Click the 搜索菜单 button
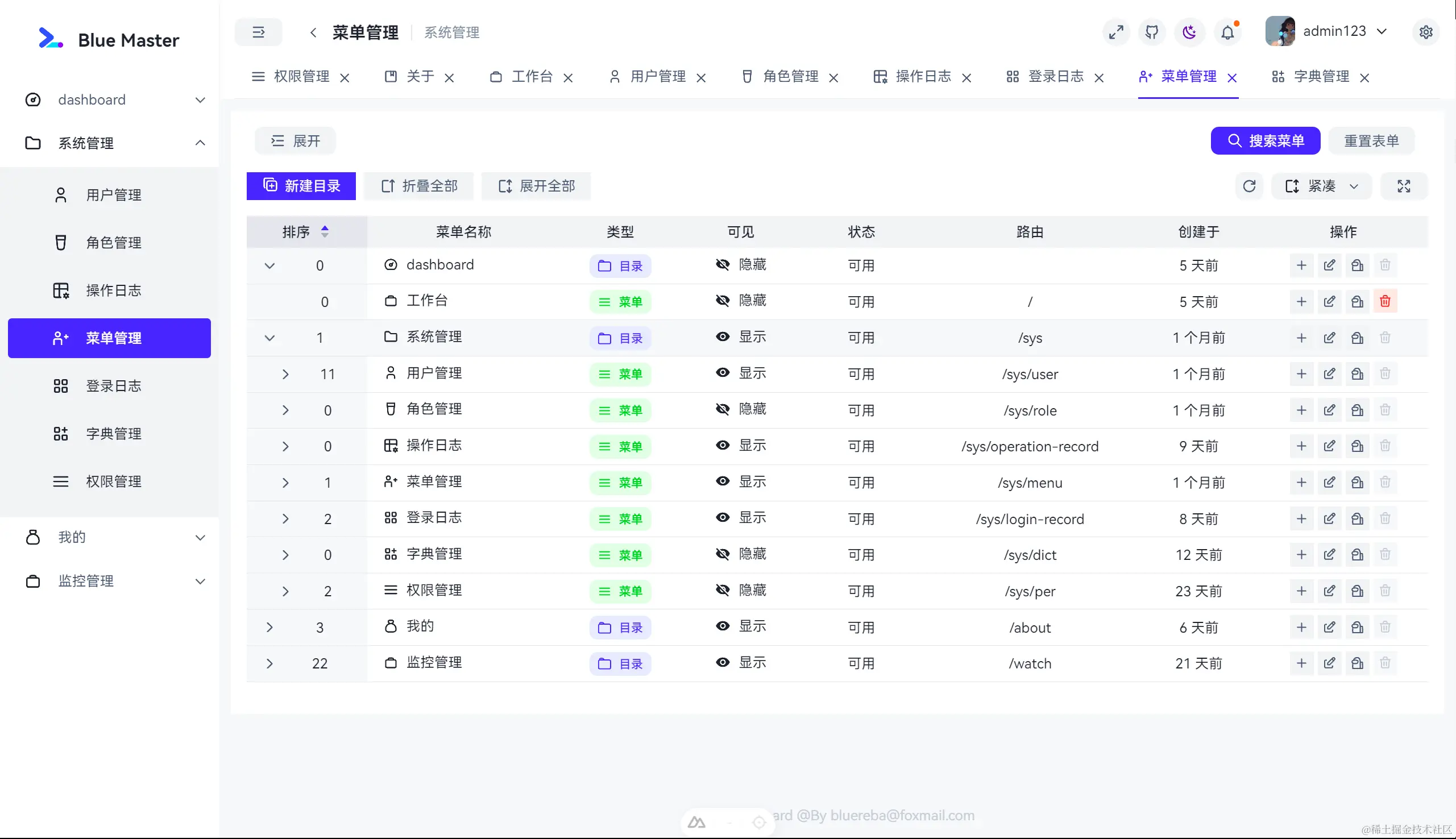The image size is (1456, 839). coord(1266,140)
